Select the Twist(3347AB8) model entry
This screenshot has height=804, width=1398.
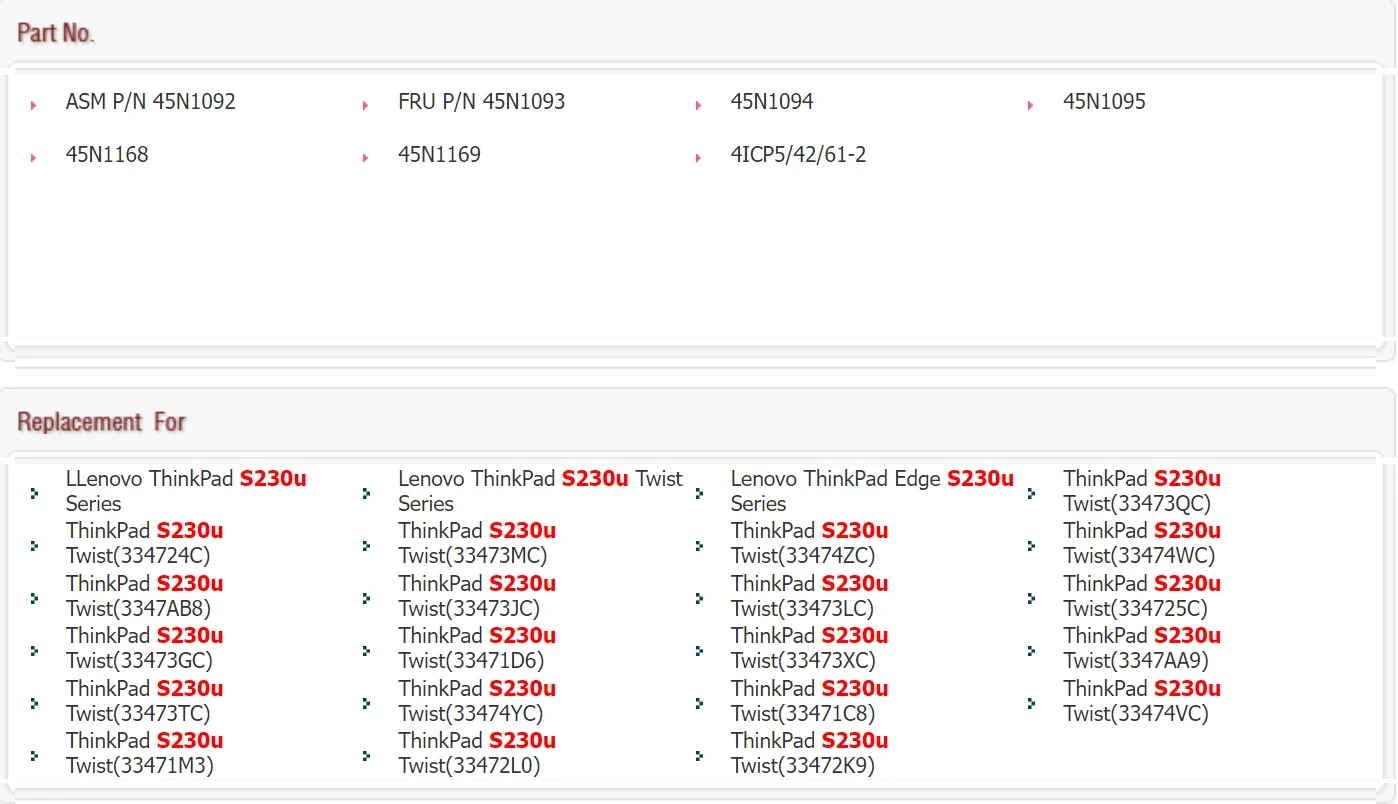(x=145, y=596)
